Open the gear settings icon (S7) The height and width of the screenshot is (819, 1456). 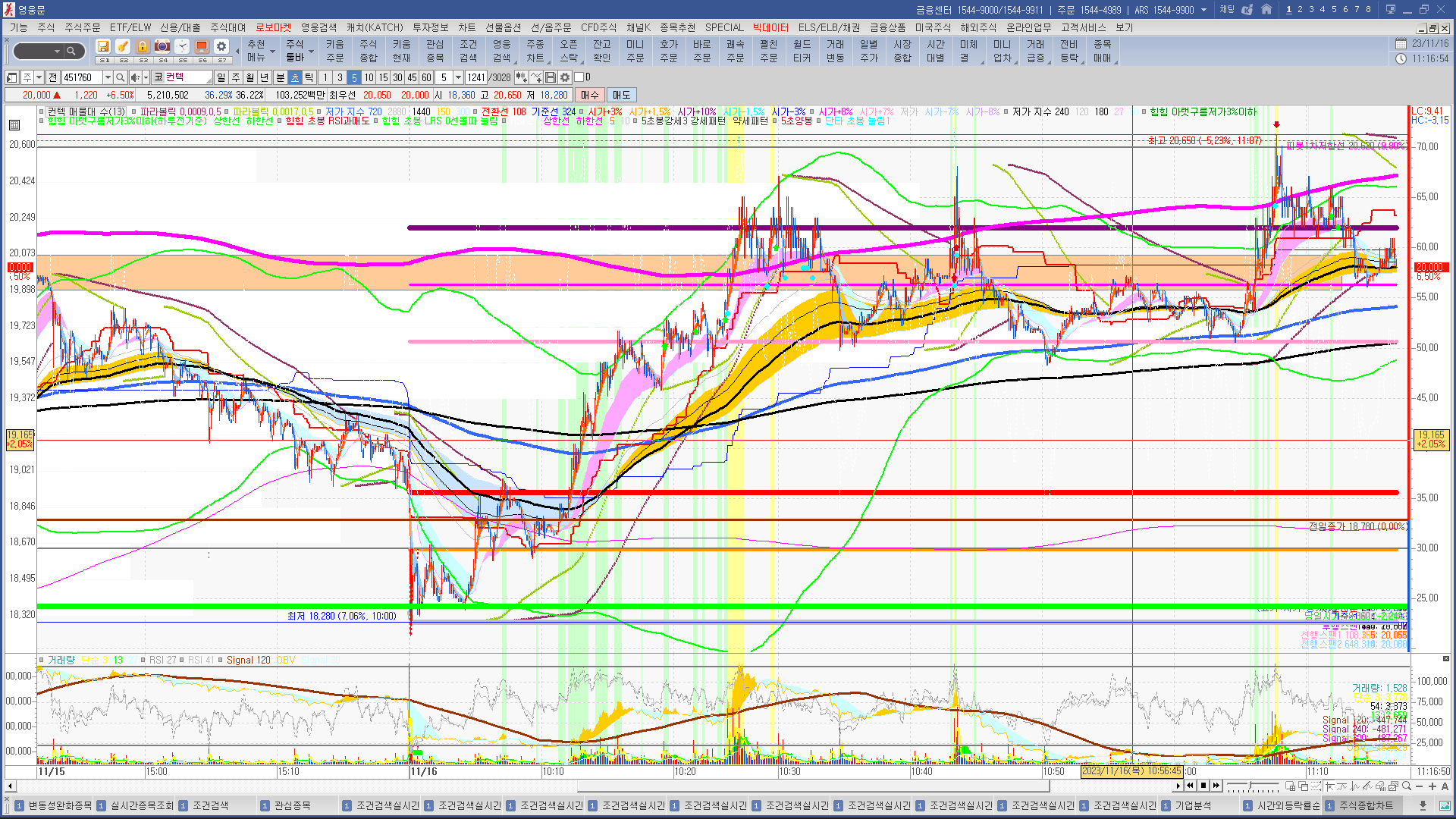click(x=221, y=47)
